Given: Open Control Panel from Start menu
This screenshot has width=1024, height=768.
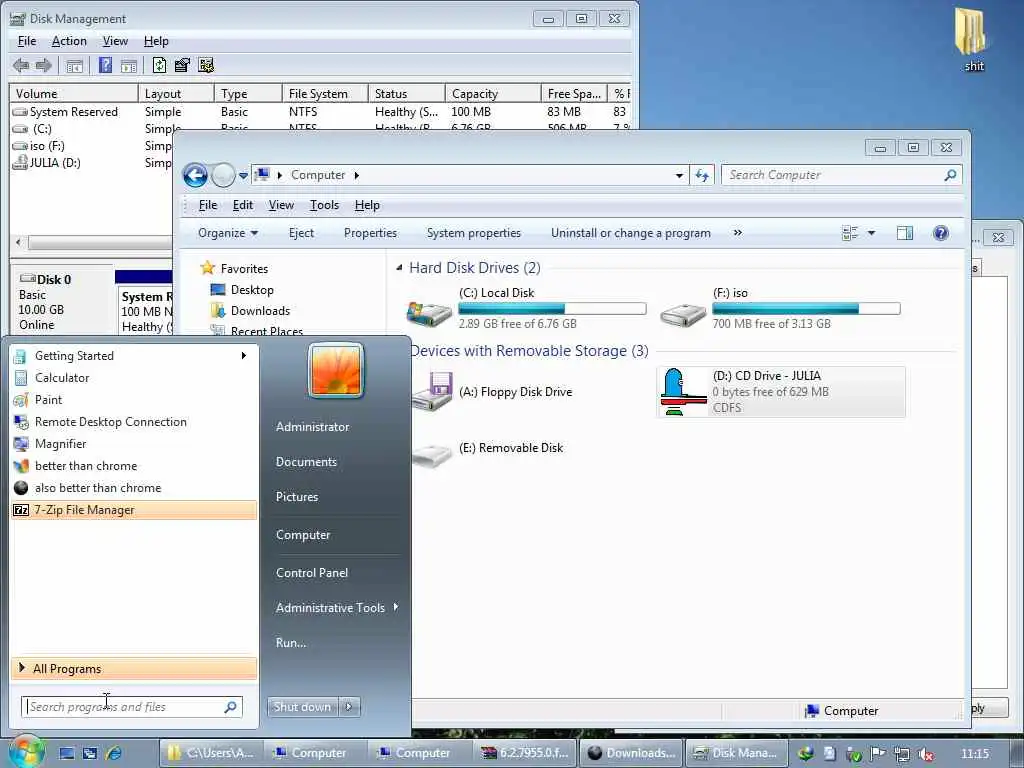Looking at the screenshot, I should click(312, 573).
